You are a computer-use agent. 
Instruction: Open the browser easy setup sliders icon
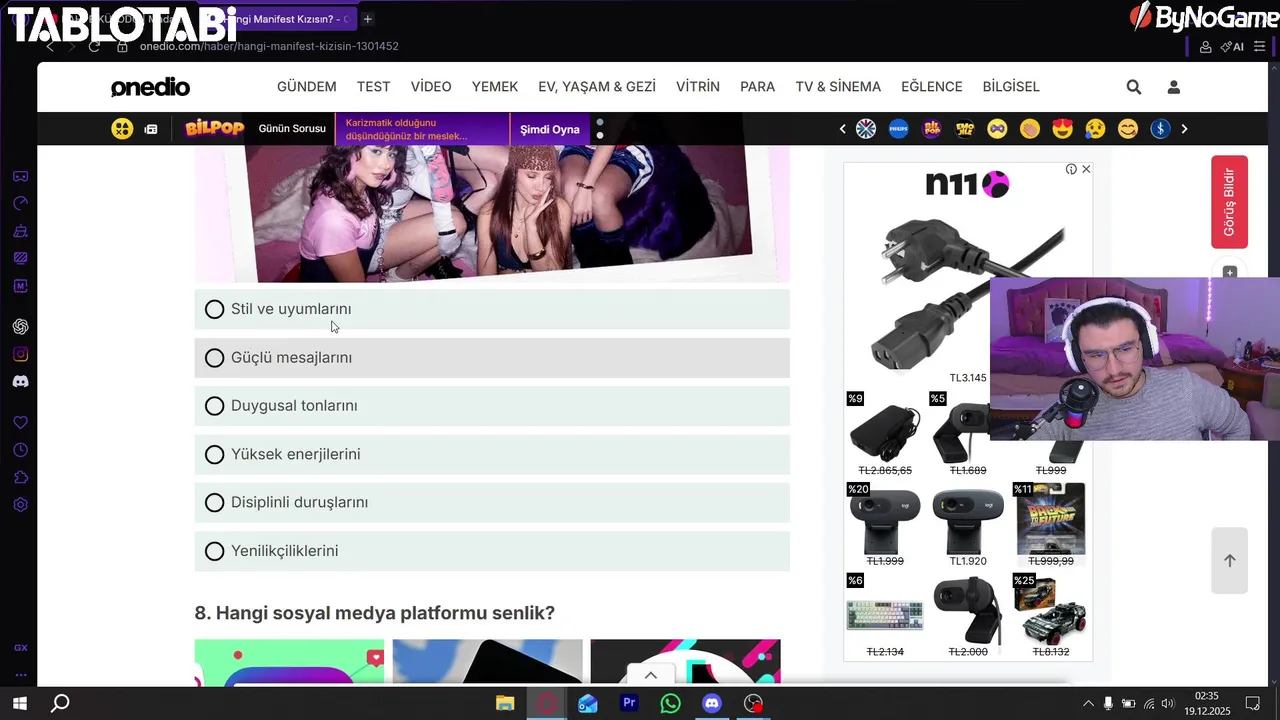click(1260, 46)
